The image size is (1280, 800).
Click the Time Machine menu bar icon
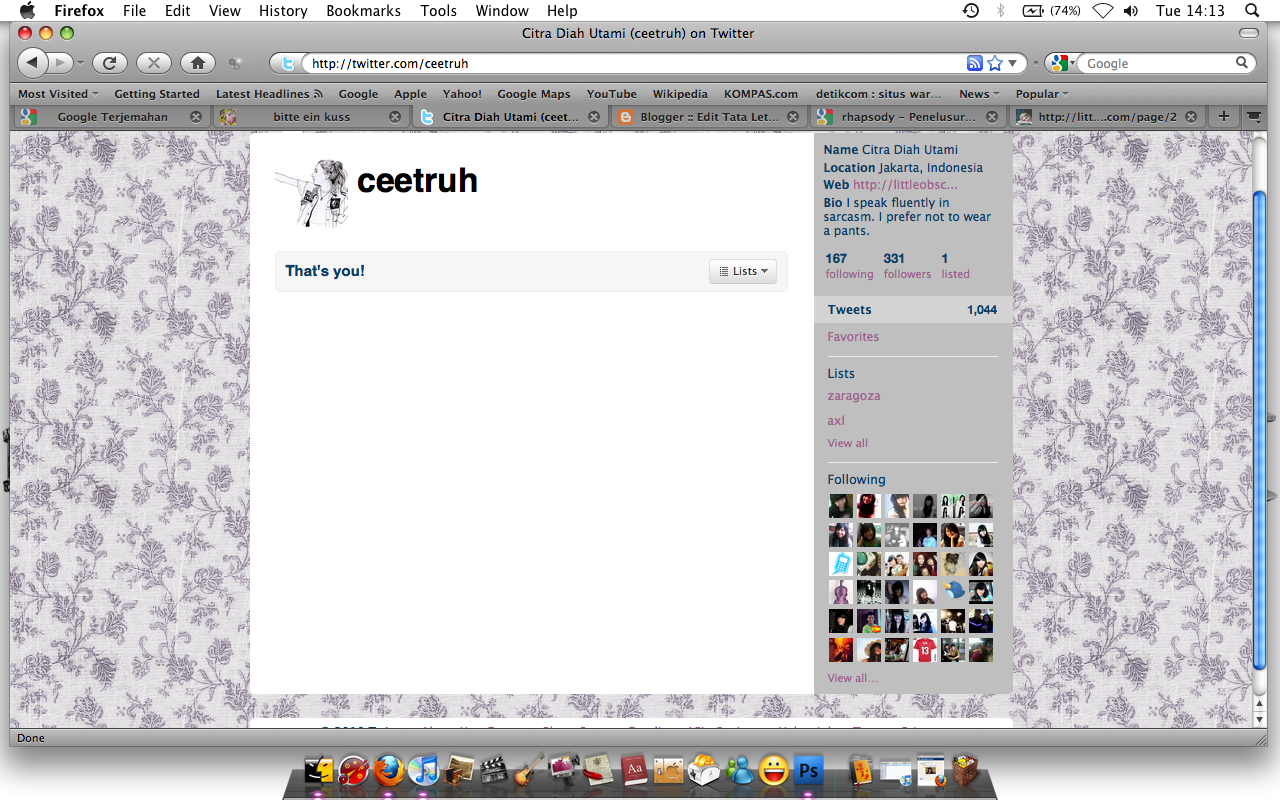(971, 11)
